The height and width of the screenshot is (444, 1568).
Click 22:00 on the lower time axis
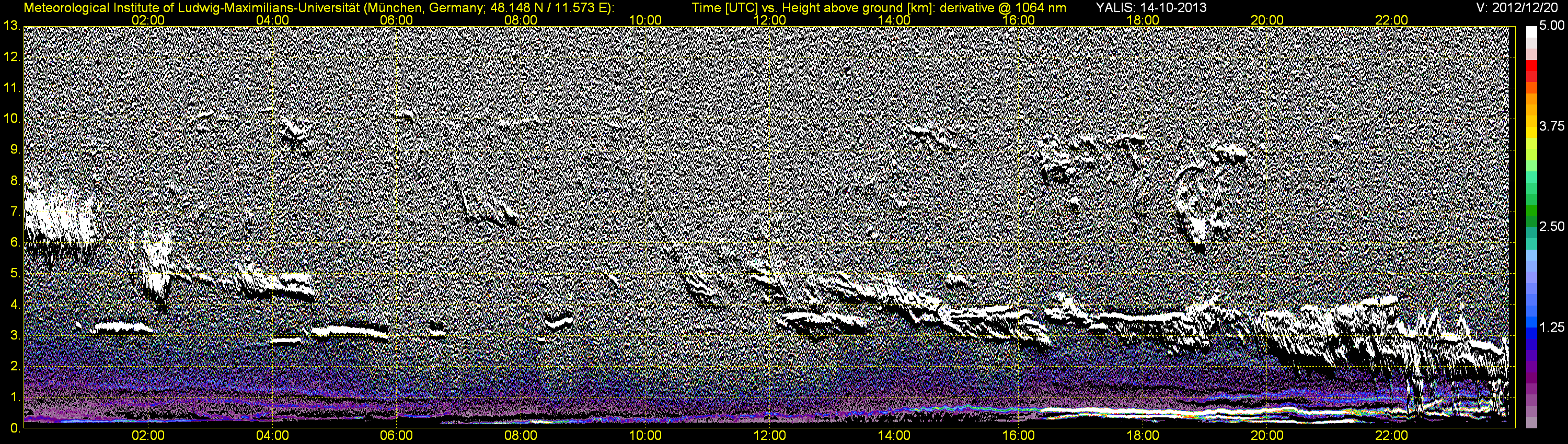click(x=1391, y=436)
